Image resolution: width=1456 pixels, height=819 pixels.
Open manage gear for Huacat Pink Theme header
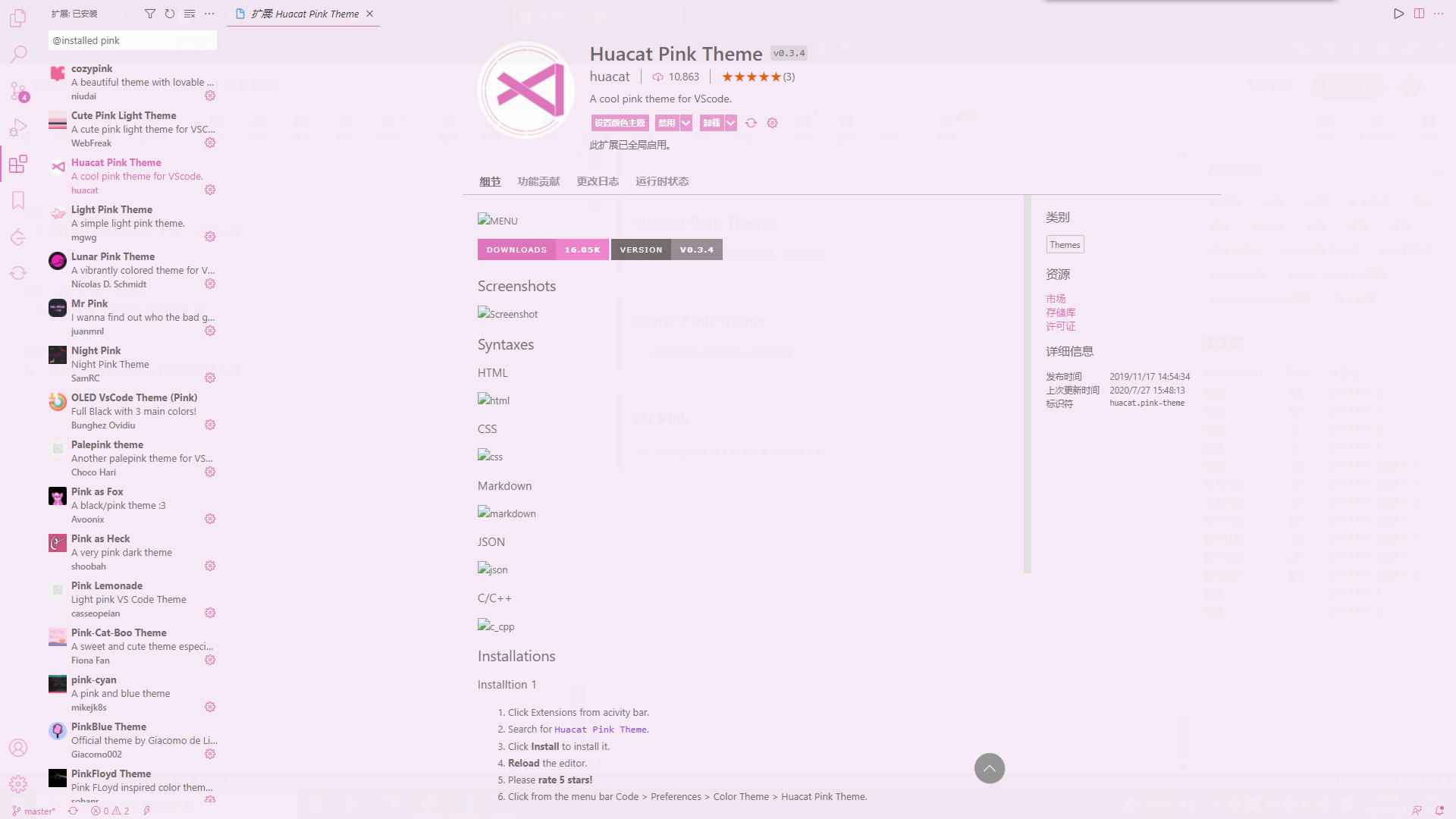772,123
